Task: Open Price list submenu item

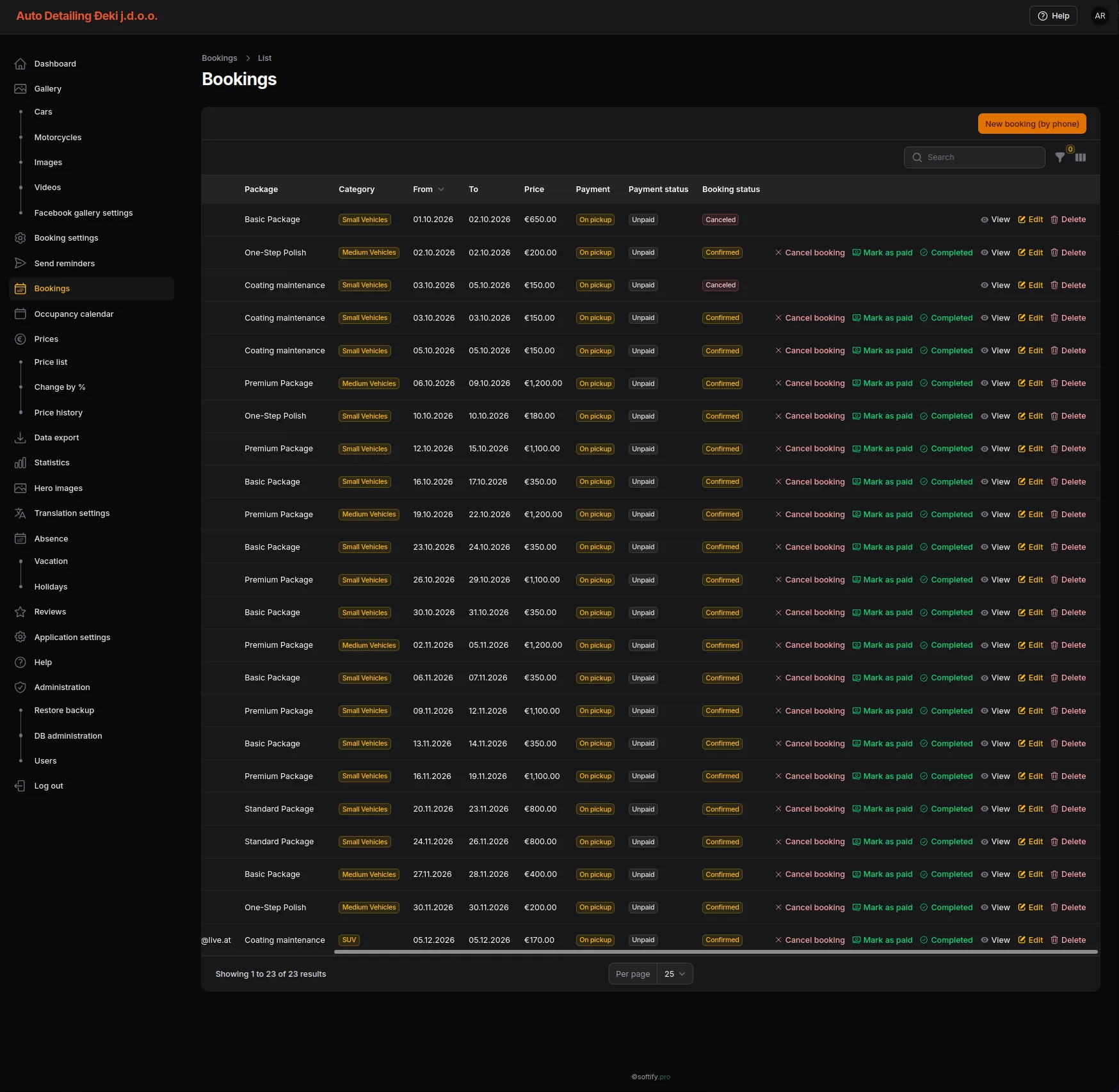Action: (x=51, y=362)
